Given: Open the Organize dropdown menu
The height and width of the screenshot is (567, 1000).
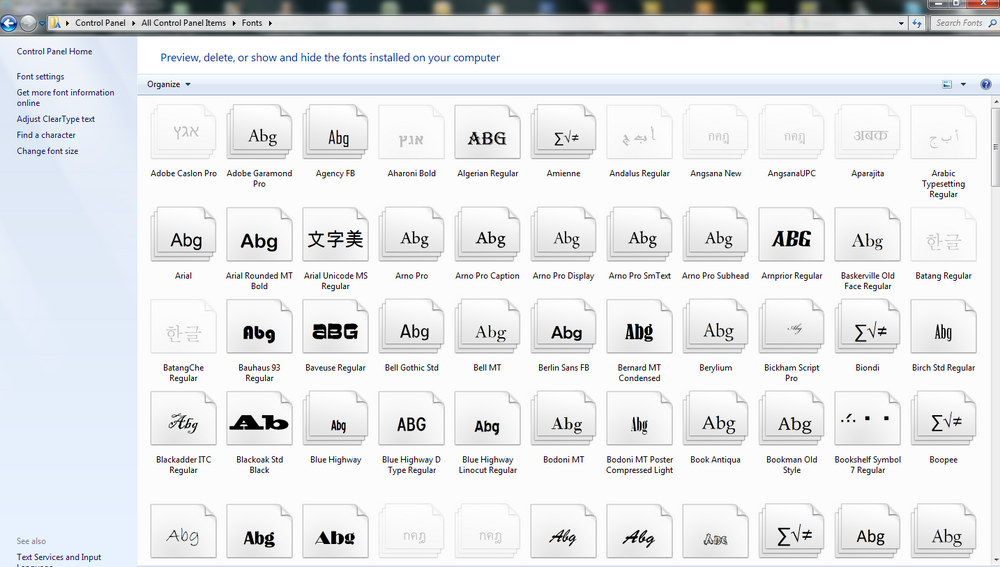Looking at the screenshot, I should pyautogui.click(x=168, y=84).
